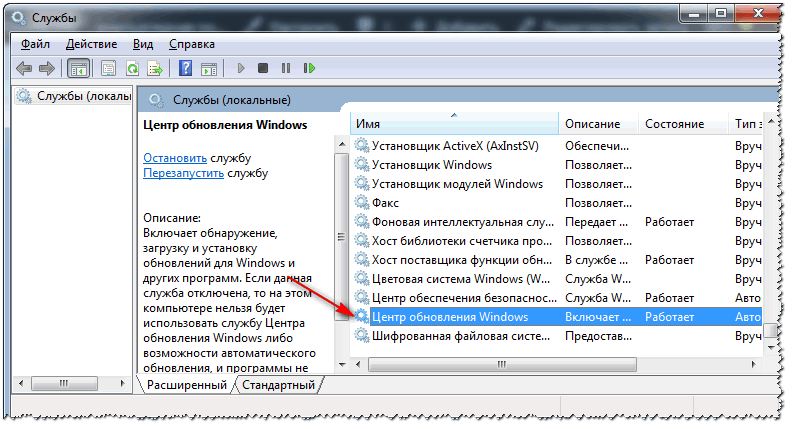Click description pane scroll down arrow
Image resolution: width=793 pixels, height=429 pixels.
tap(342, 364)
